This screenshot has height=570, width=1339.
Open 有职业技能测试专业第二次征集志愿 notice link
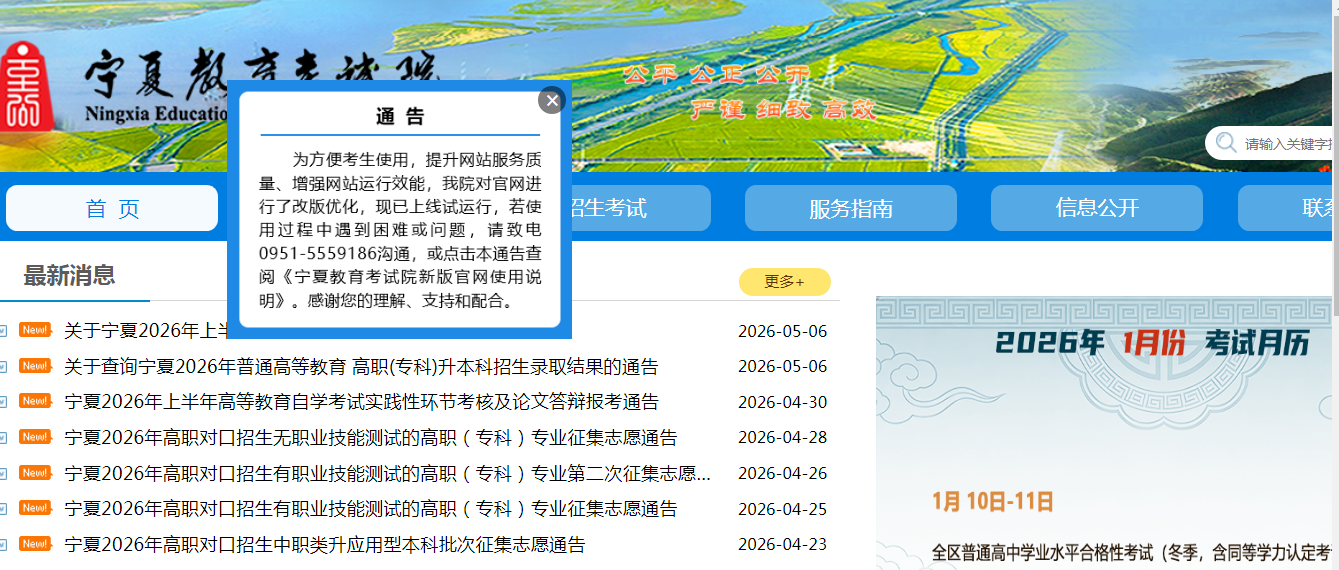(388, 474)
